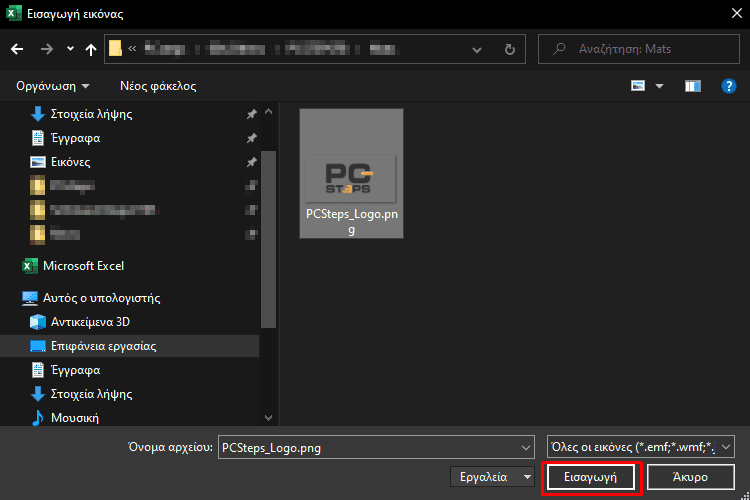Expand the file name history dropdown
The height and width of the screenshot is (500, 750).
coord(526,448)
